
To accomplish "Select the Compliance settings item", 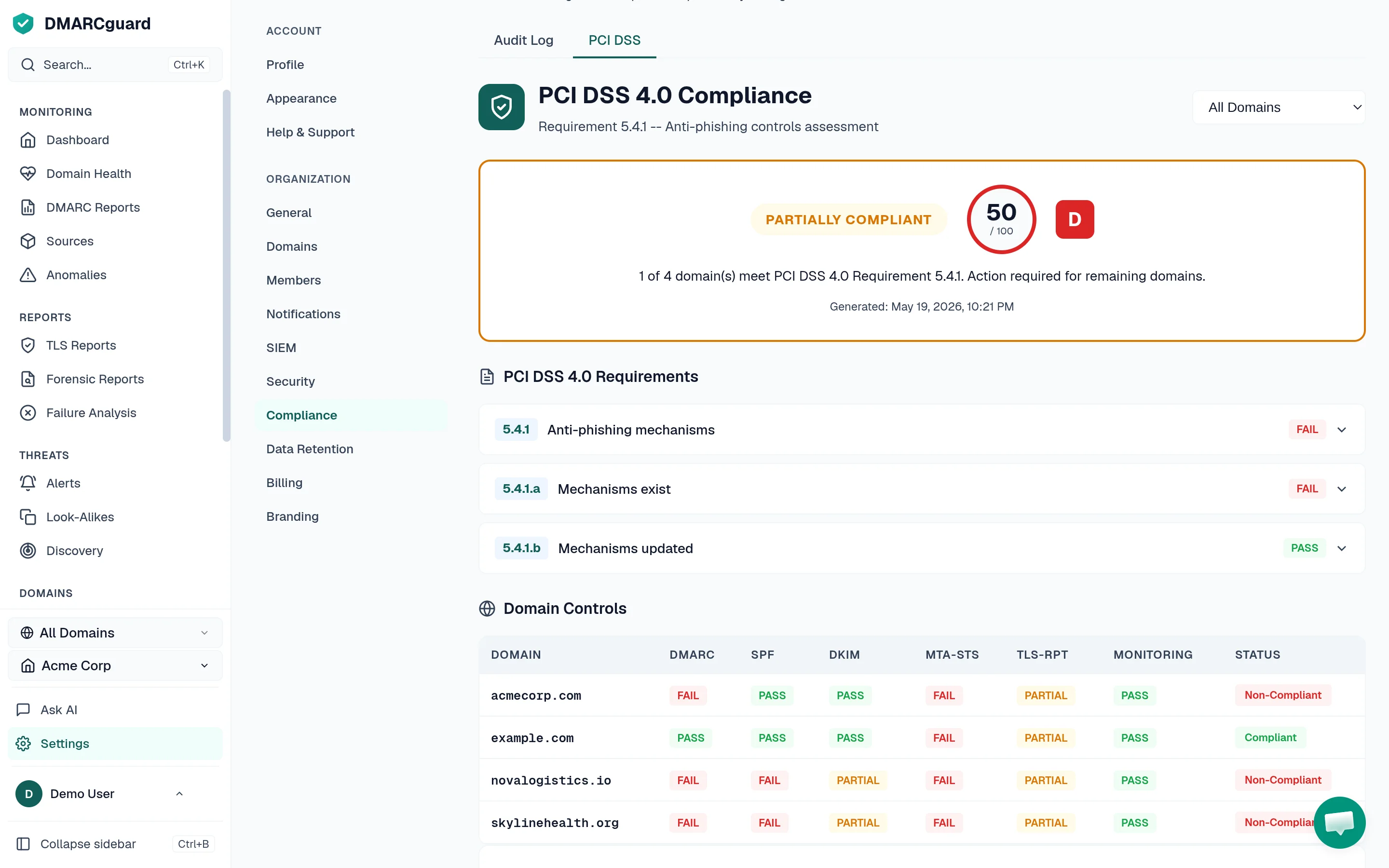I will click(x=351, y=415).
